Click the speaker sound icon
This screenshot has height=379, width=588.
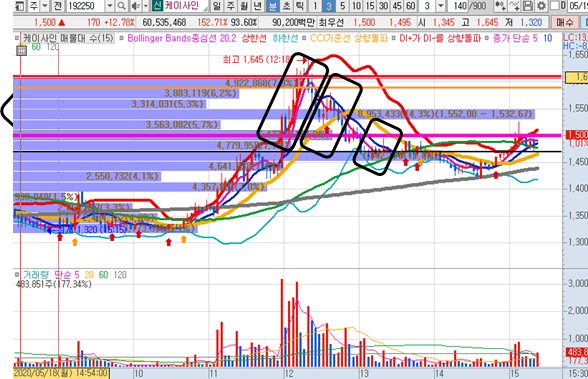tap(135, 6)
